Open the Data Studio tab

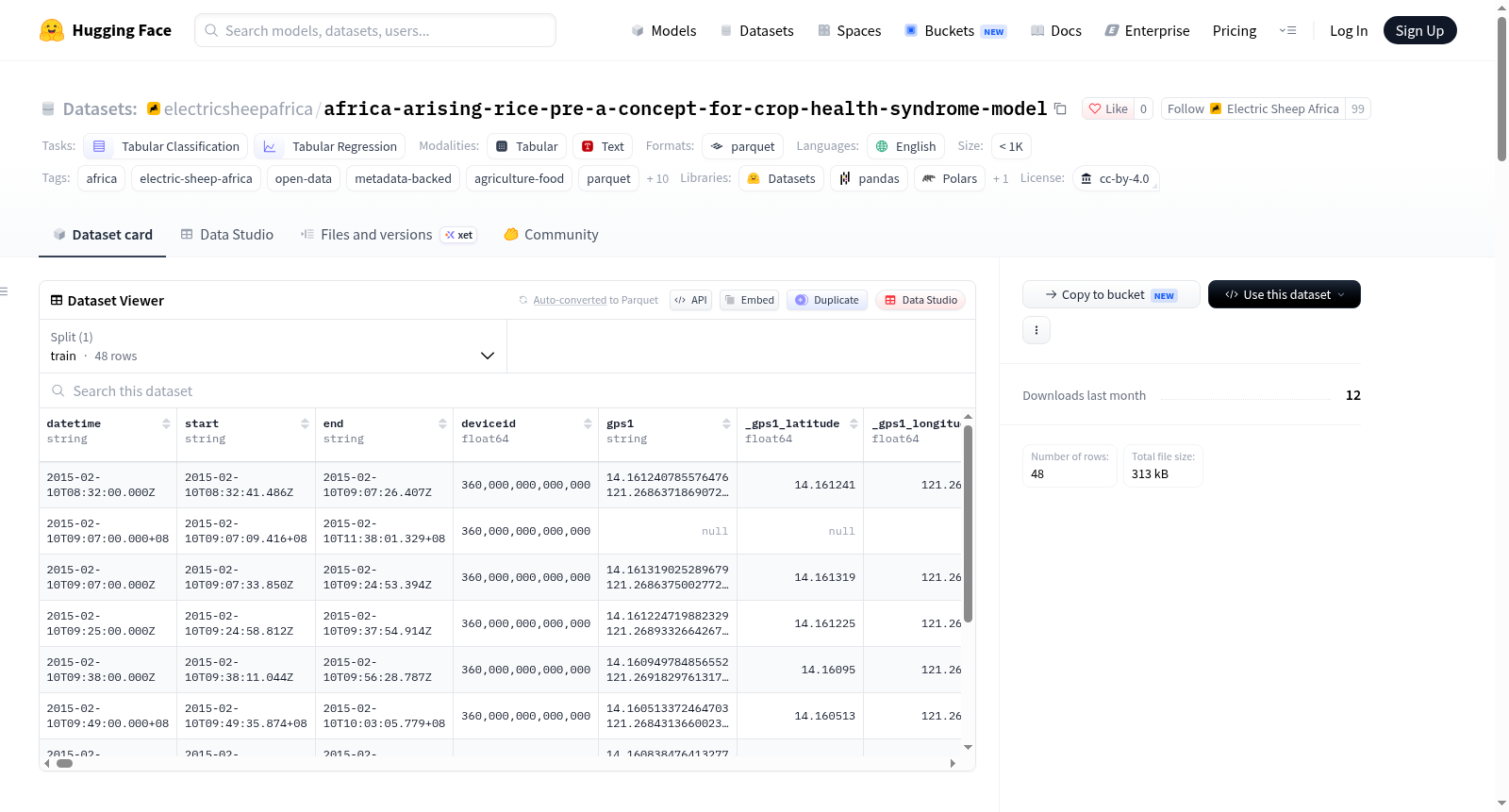[227, 235]
